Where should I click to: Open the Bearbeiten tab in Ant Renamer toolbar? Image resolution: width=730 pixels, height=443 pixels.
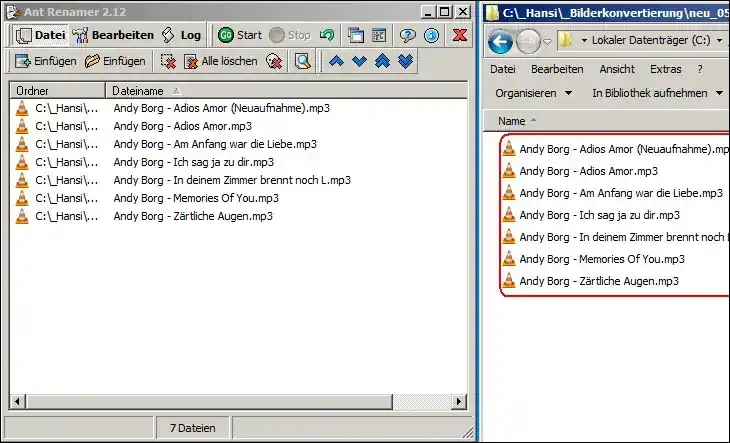(x=113, y=35)
